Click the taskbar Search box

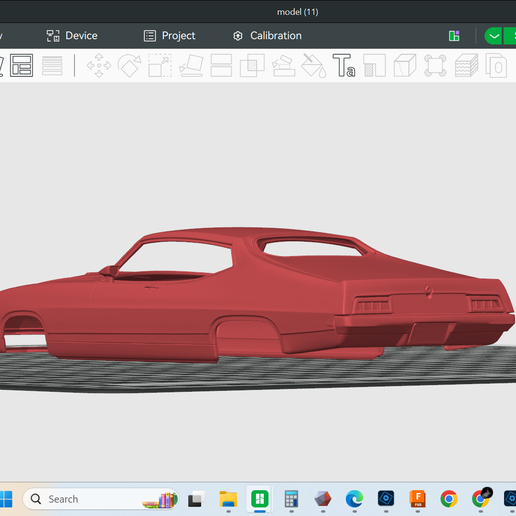(100, 499)
